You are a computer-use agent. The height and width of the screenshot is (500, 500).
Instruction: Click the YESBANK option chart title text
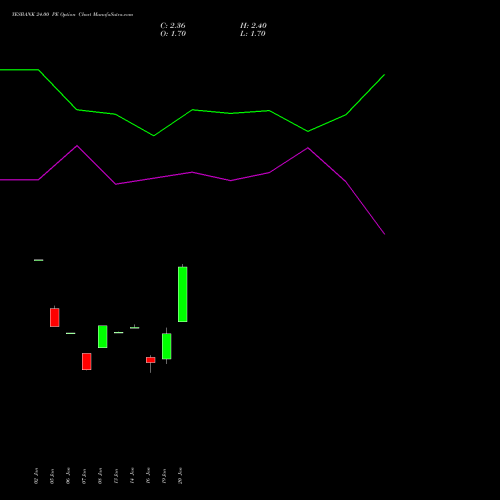72,14
